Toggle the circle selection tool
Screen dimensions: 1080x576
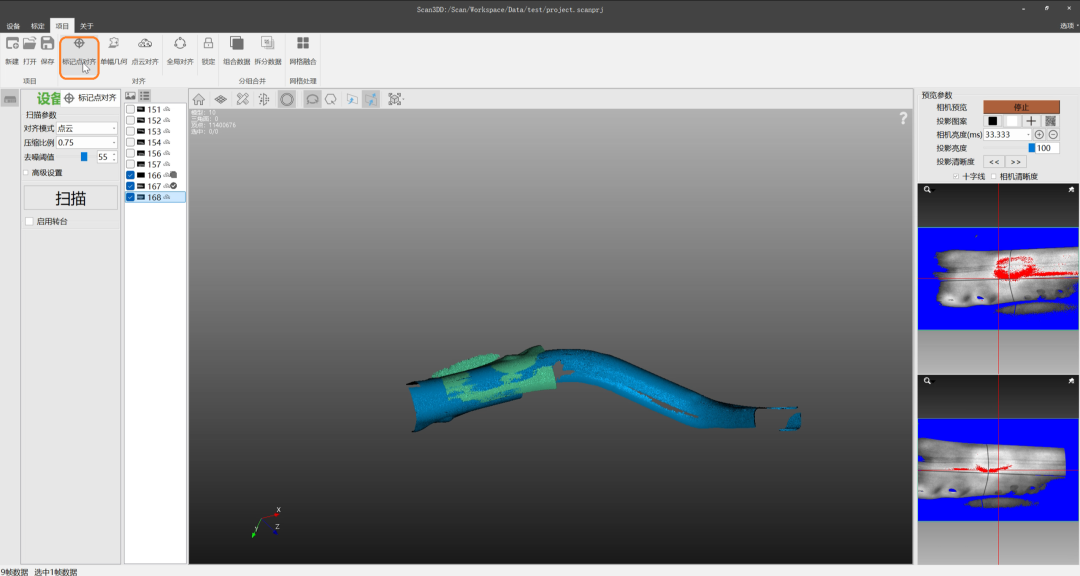(287, 99)
